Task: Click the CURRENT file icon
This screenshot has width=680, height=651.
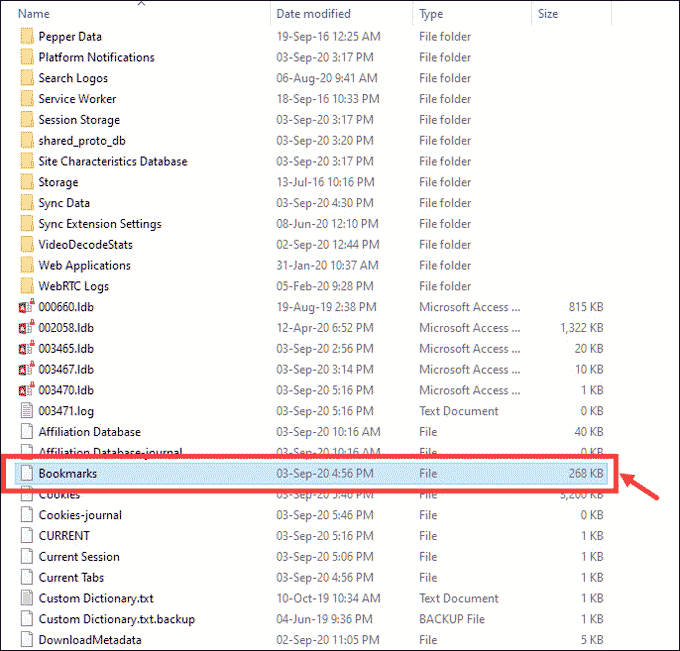Action: pos(27,535)
